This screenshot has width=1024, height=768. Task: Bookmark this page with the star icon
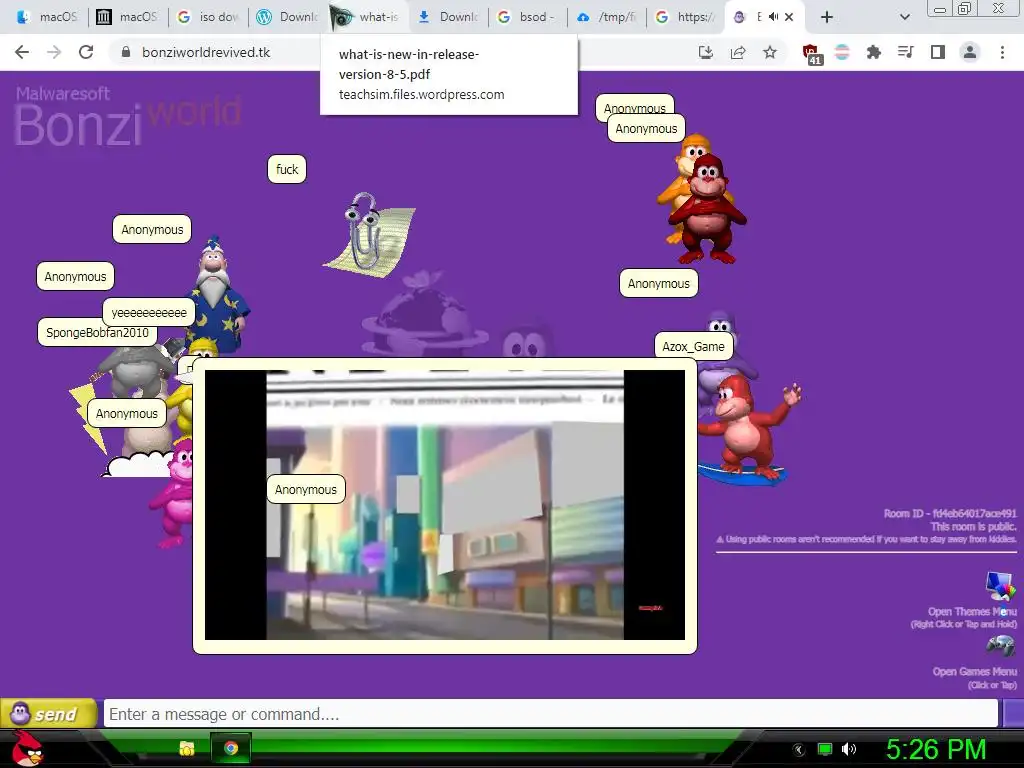pyautogui.click(x=770, y=52)
